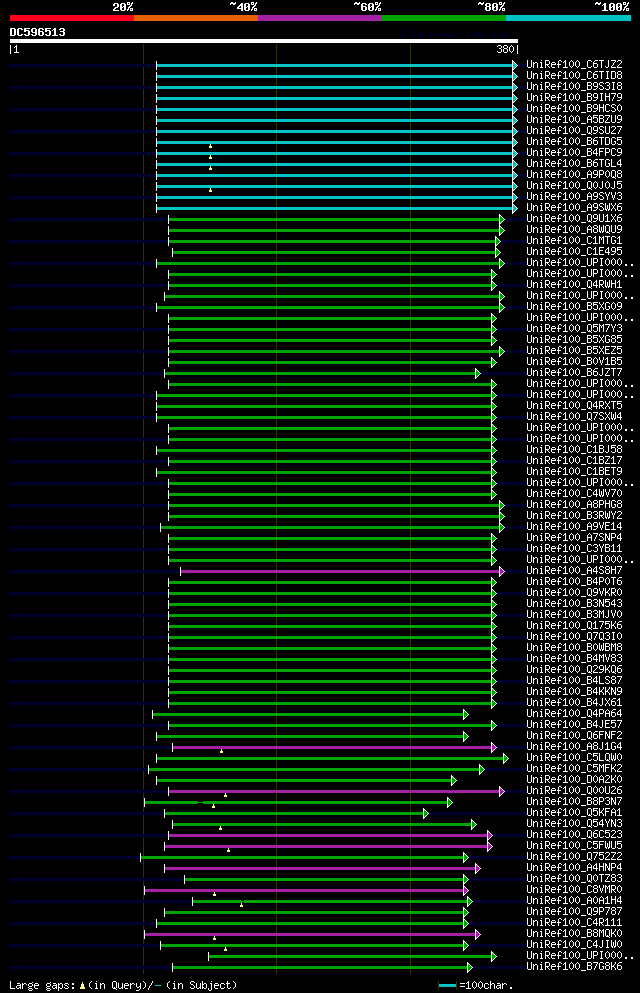Select the UniRef100_Q4RWH1 label
Viewport: 640px width, 993px height.
[x=574, y=284]
